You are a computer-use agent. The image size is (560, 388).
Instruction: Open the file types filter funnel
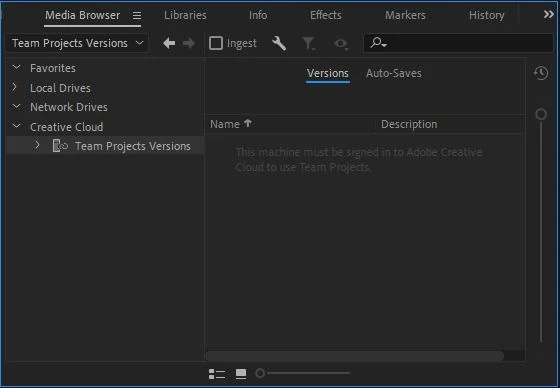point(308,44)
